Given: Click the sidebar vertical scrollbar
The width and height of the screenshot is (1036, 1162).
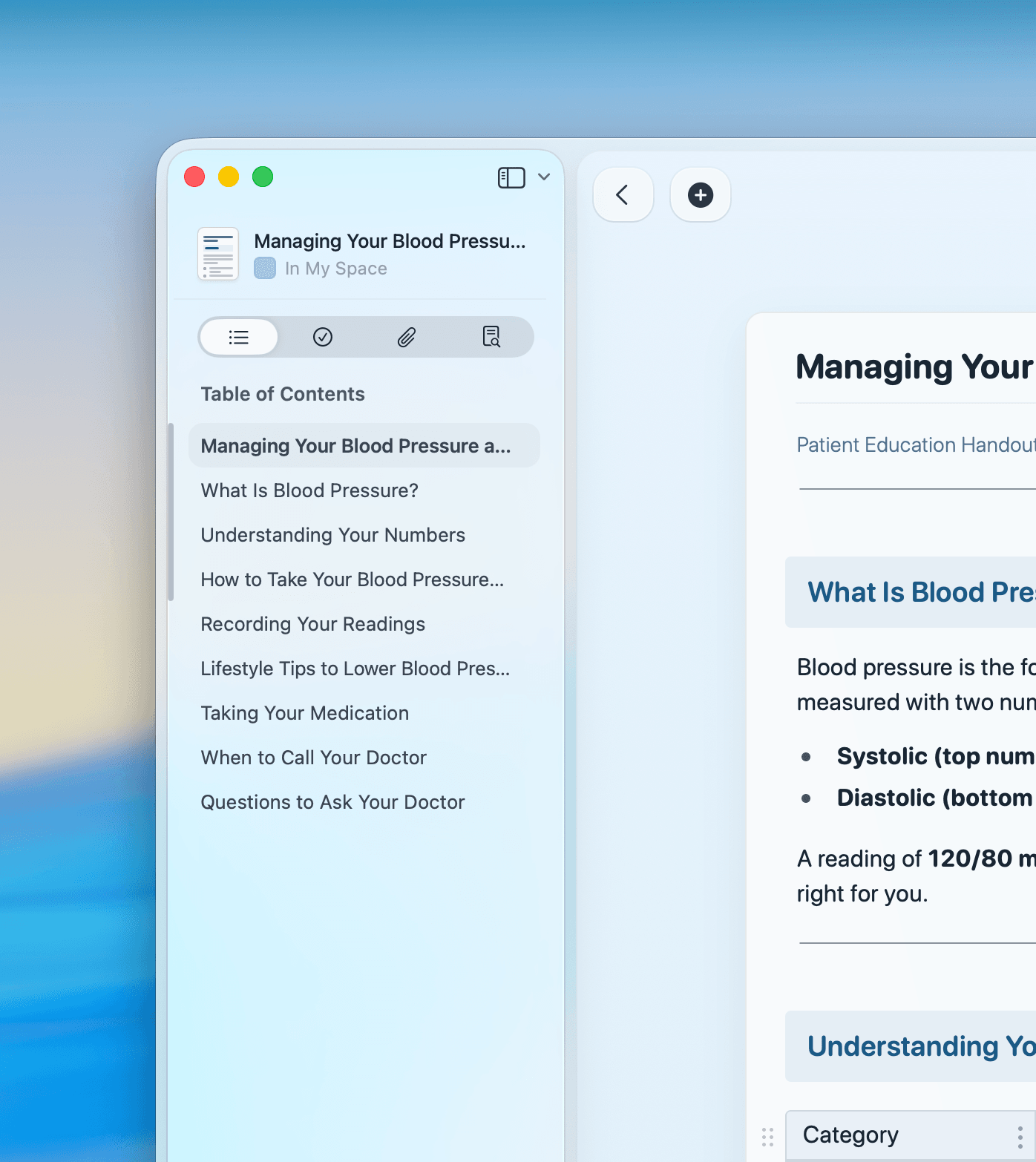Looking at the screenshot, I should click(x=171, y=512).
